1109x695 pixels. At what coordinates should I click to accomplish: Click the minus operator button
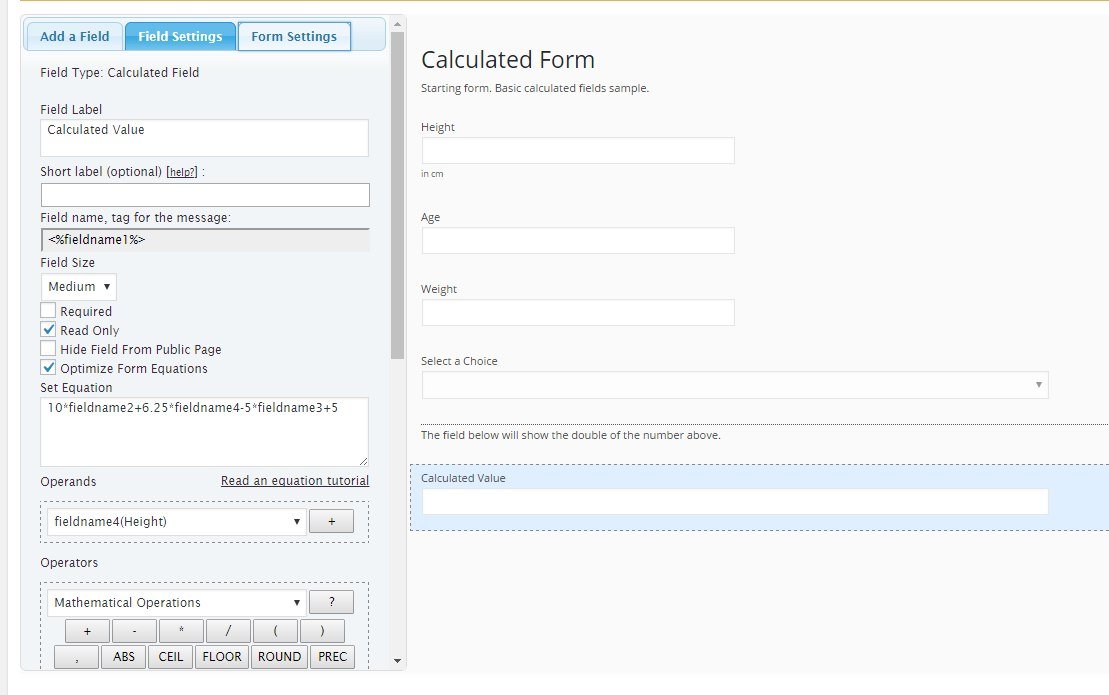coord(134,631)
